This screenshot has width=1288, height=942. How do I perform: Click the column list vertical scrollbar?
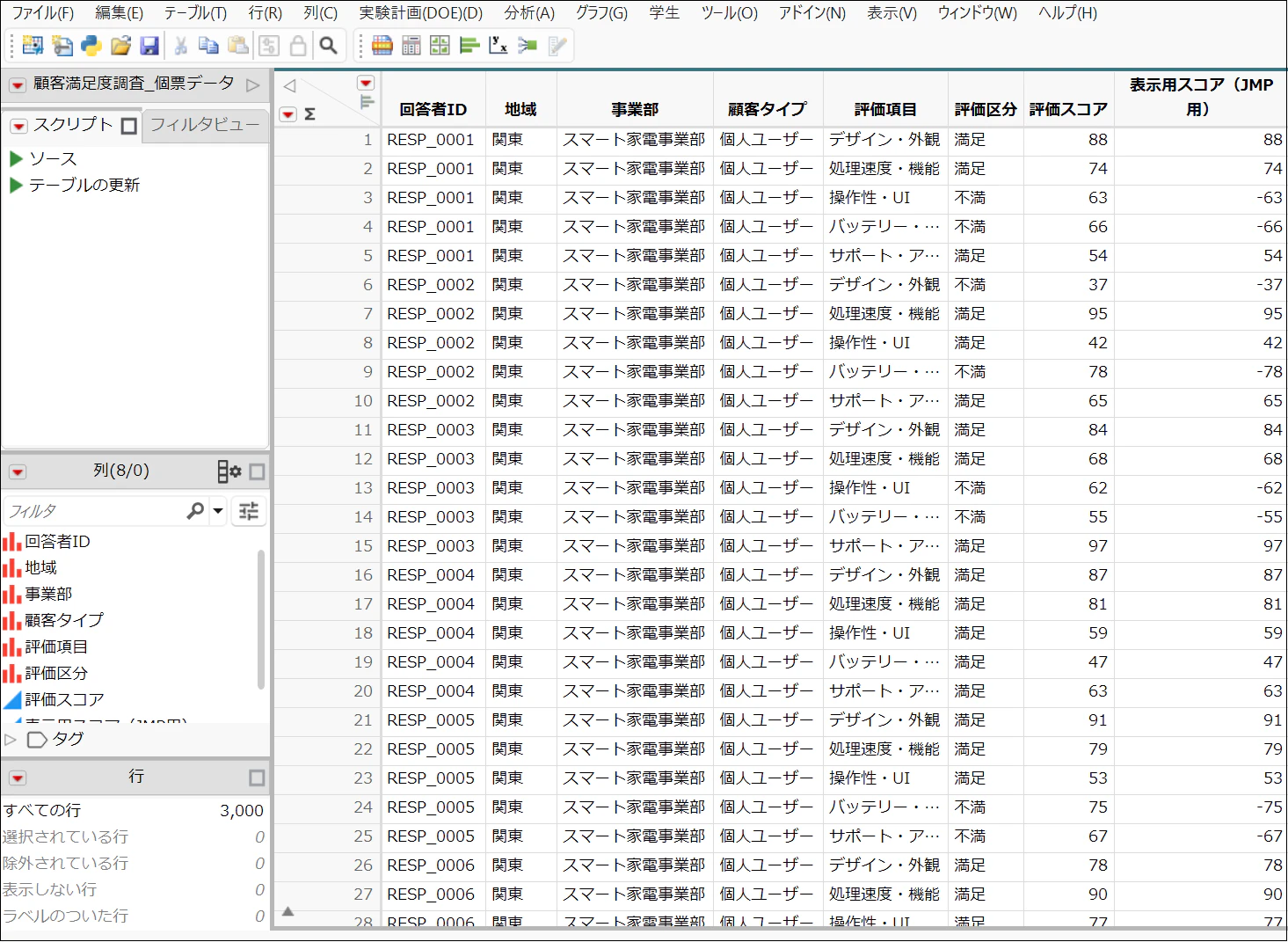click(x=261, y=619)
